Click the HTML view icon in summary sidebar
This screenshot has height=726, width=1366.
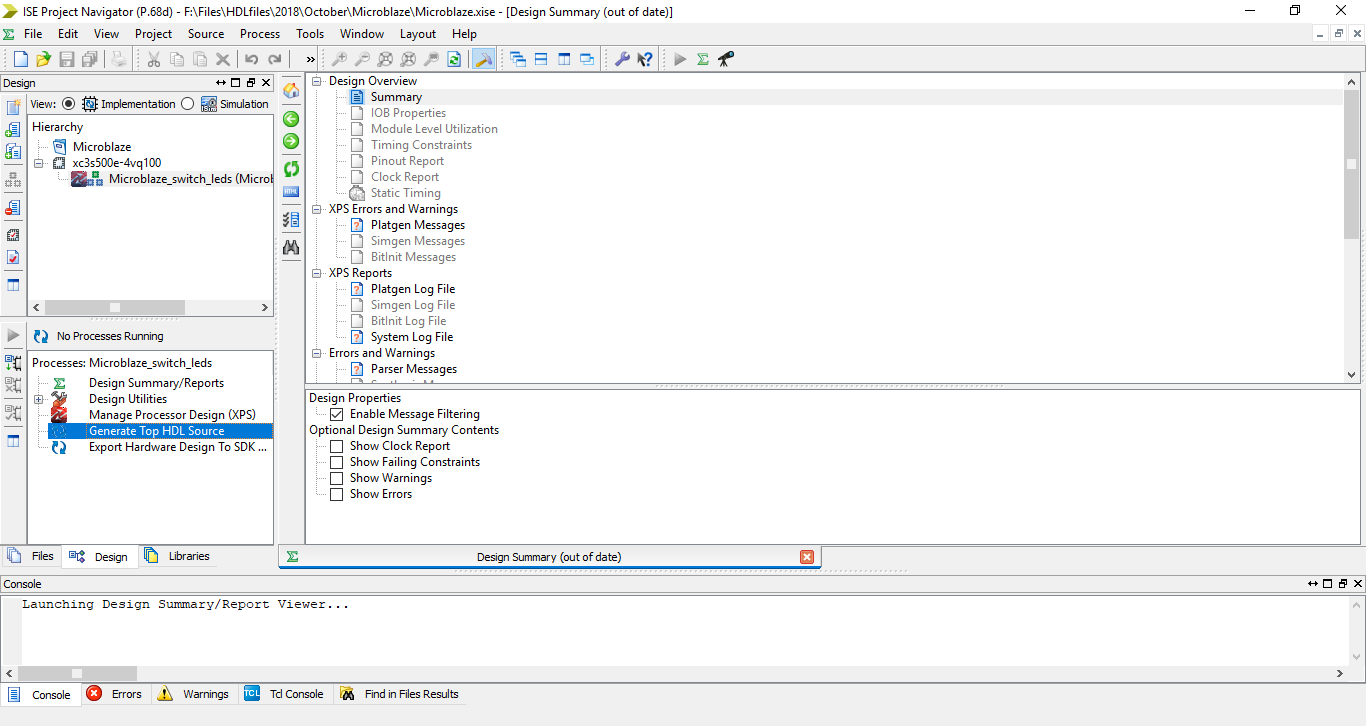point(291,191)
